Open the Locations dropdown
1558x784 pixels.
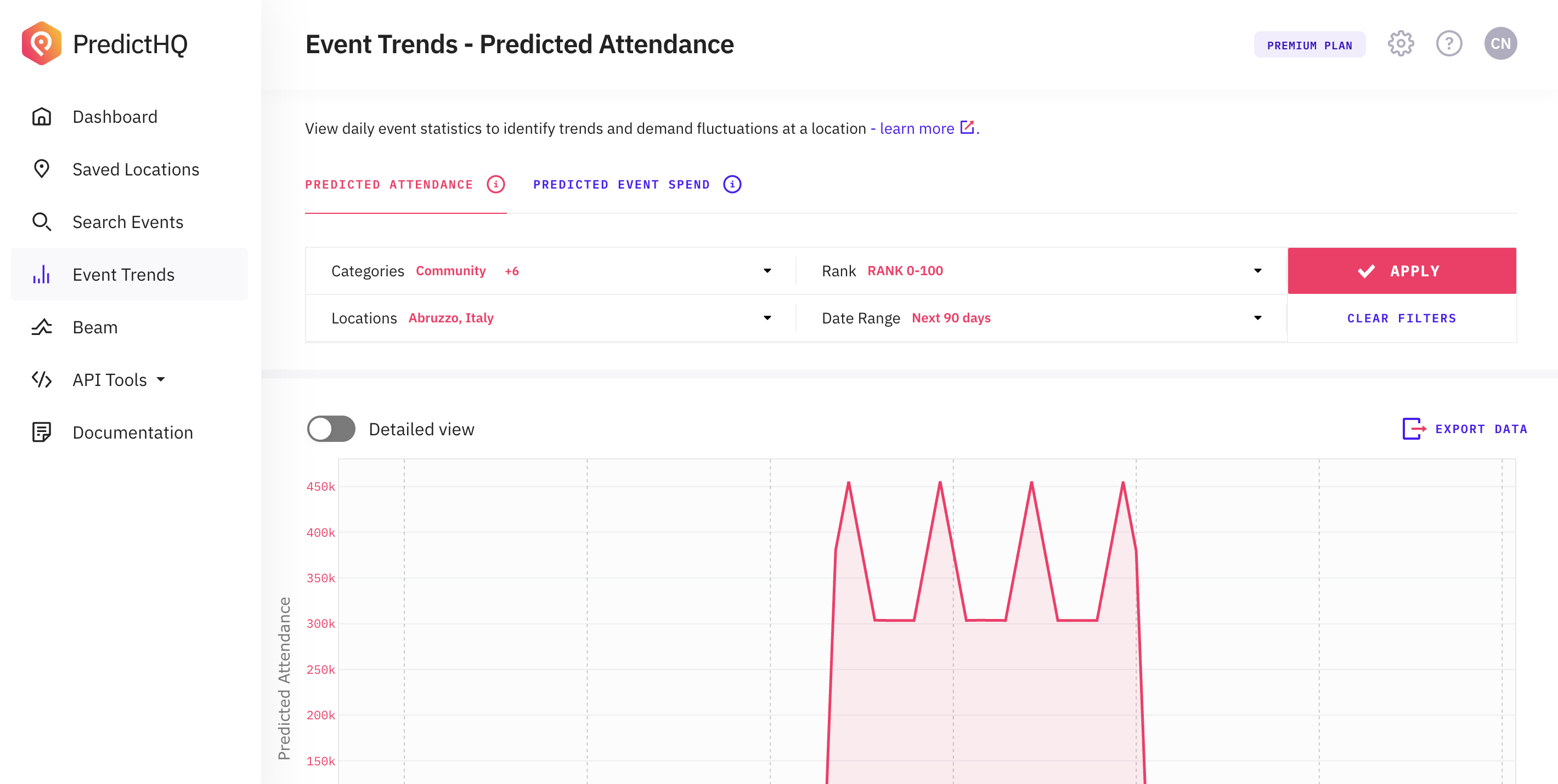767,318
